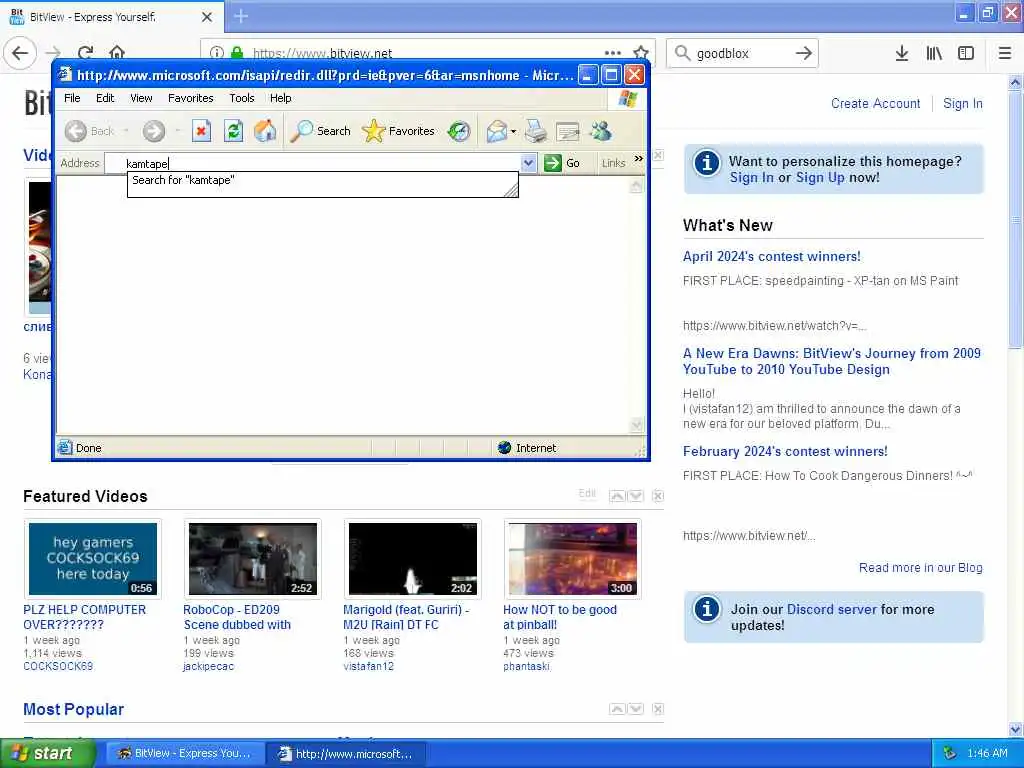
Task: Open April 2024's contest winners post
Action: [x=771, y=257]
